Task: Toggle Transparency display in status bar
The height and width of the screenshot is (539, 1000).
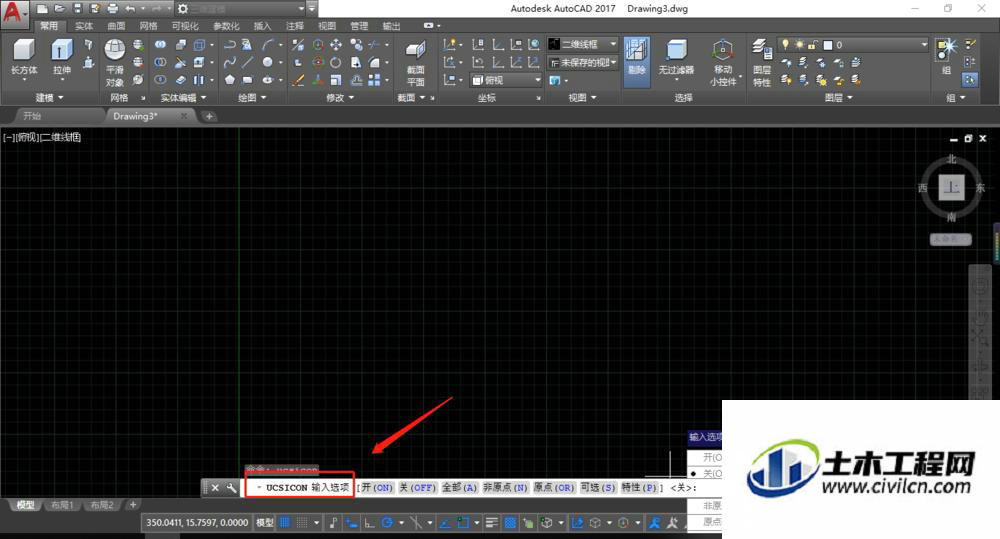Action: pos(510,523)
